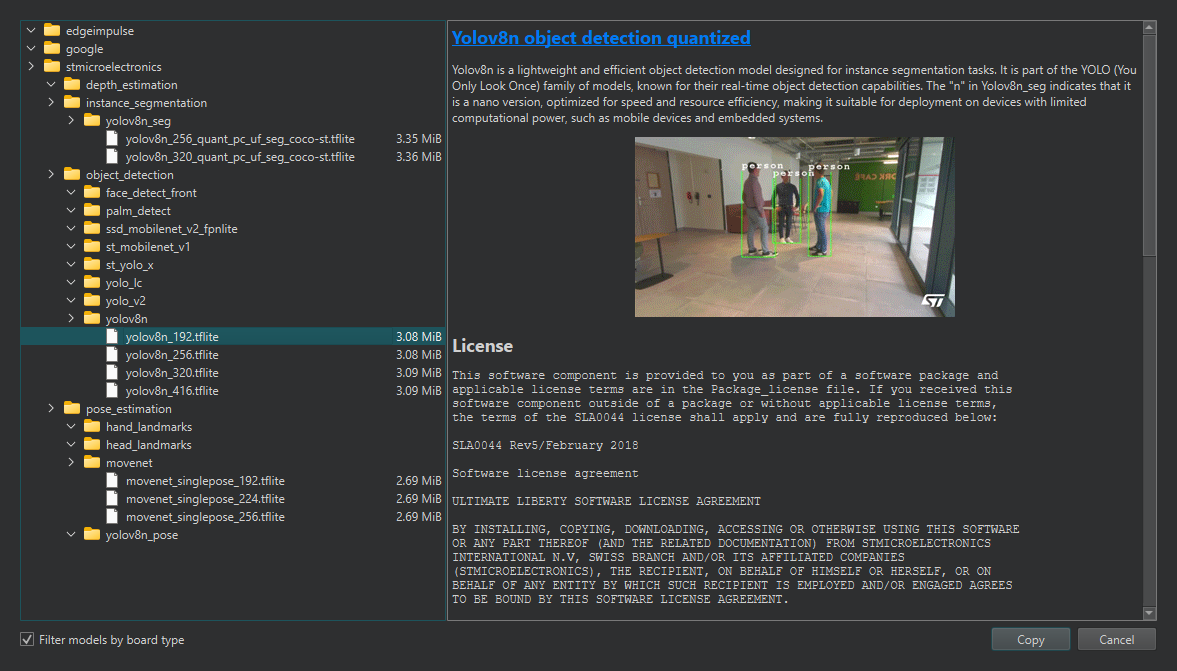The width and height of the screenshot is (1177, 671).
Task: Click file icon of yolov8n_320.tflite
Action: coord(112,373)
